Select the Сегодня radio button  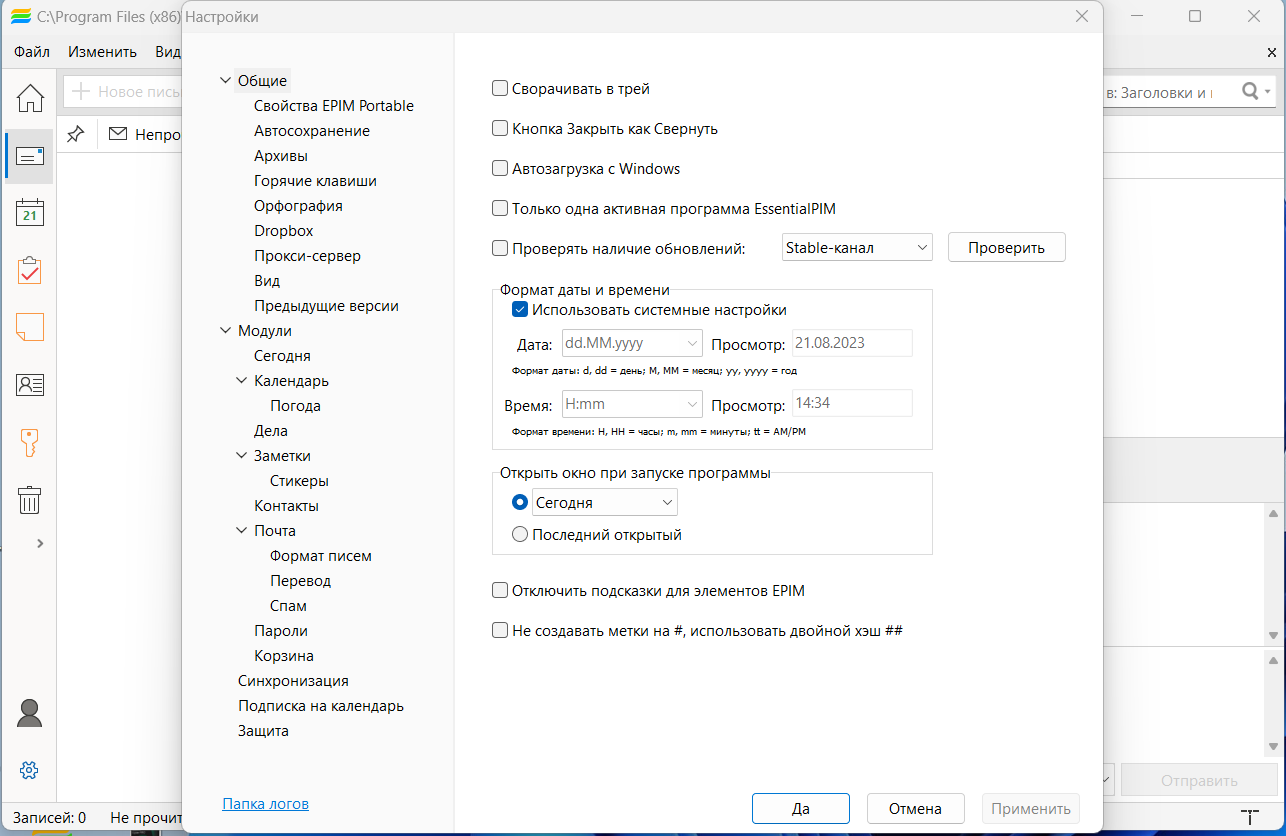point(520,502)
